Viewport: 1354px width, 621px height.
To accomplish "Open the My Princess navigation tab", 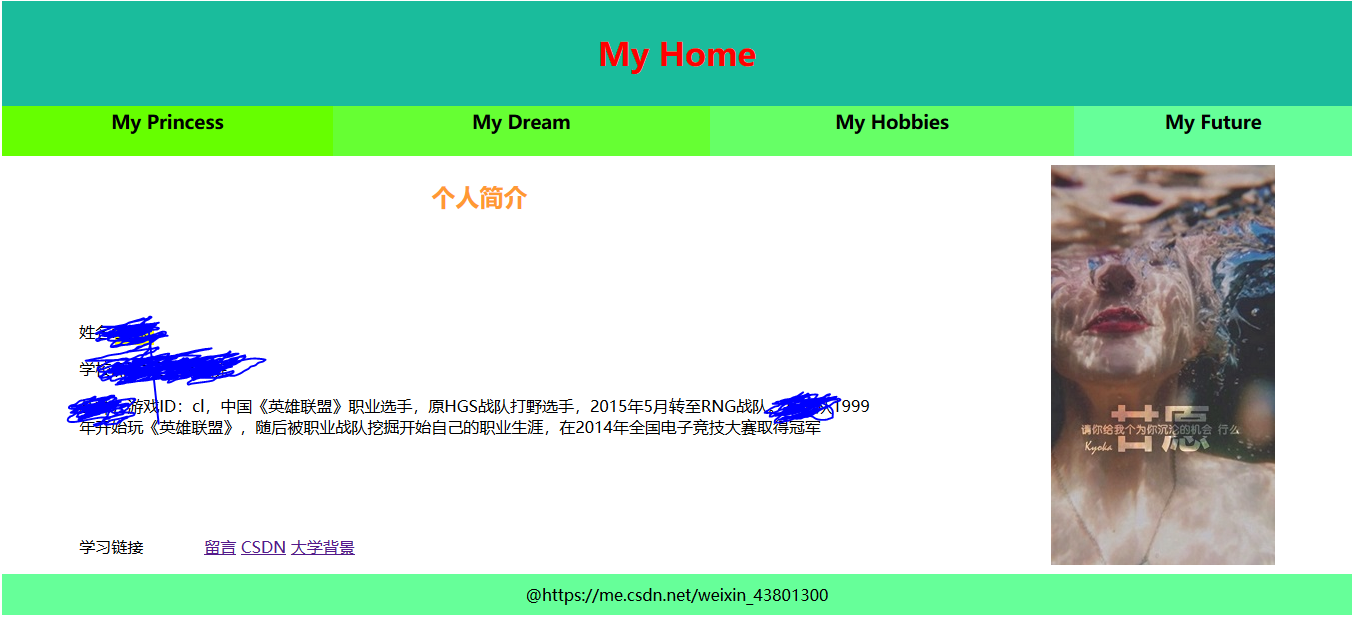I will [167, 122].
